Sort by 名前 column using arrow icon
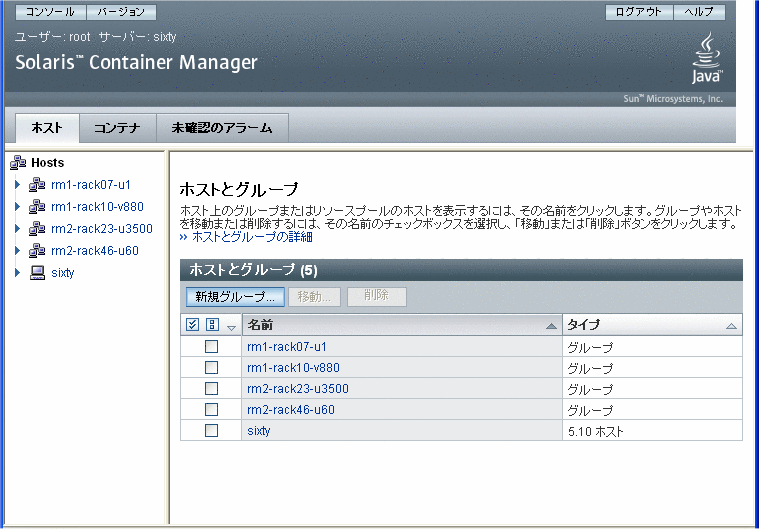 (x=551, y=326)
